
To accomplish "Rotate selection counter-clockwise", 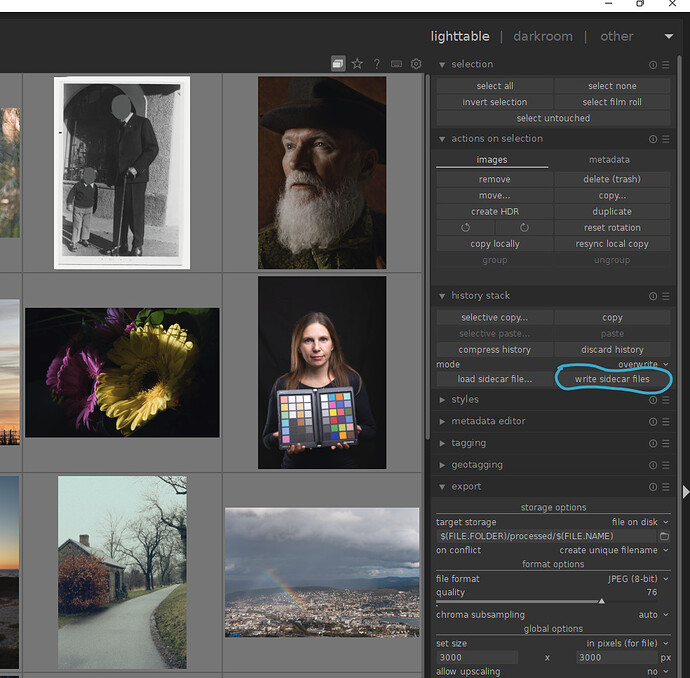I will pos(465,228).
